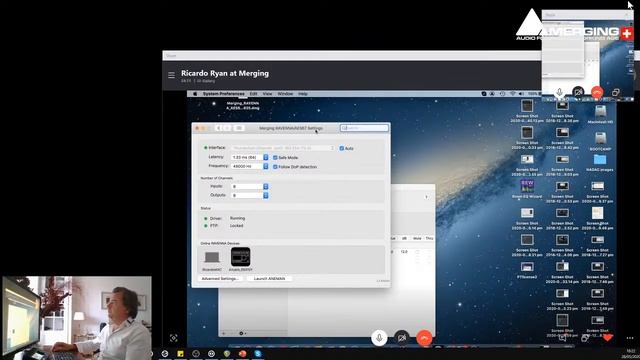Open the yellow sticky notes taskbar icon
640x360 pixels.
click(180, 353)
